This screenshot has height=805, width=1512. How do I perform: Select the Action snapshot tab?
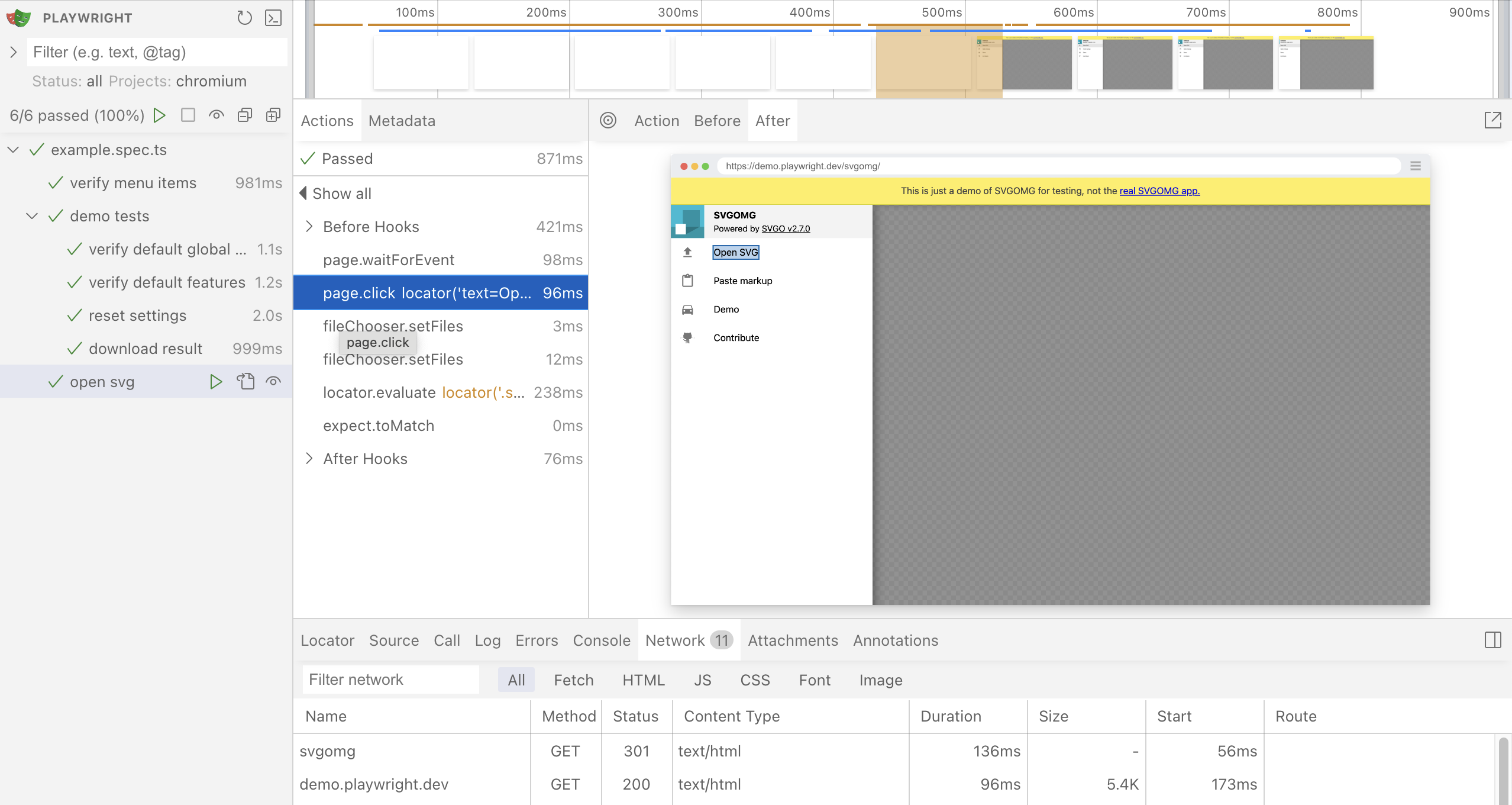coord(657,121)
